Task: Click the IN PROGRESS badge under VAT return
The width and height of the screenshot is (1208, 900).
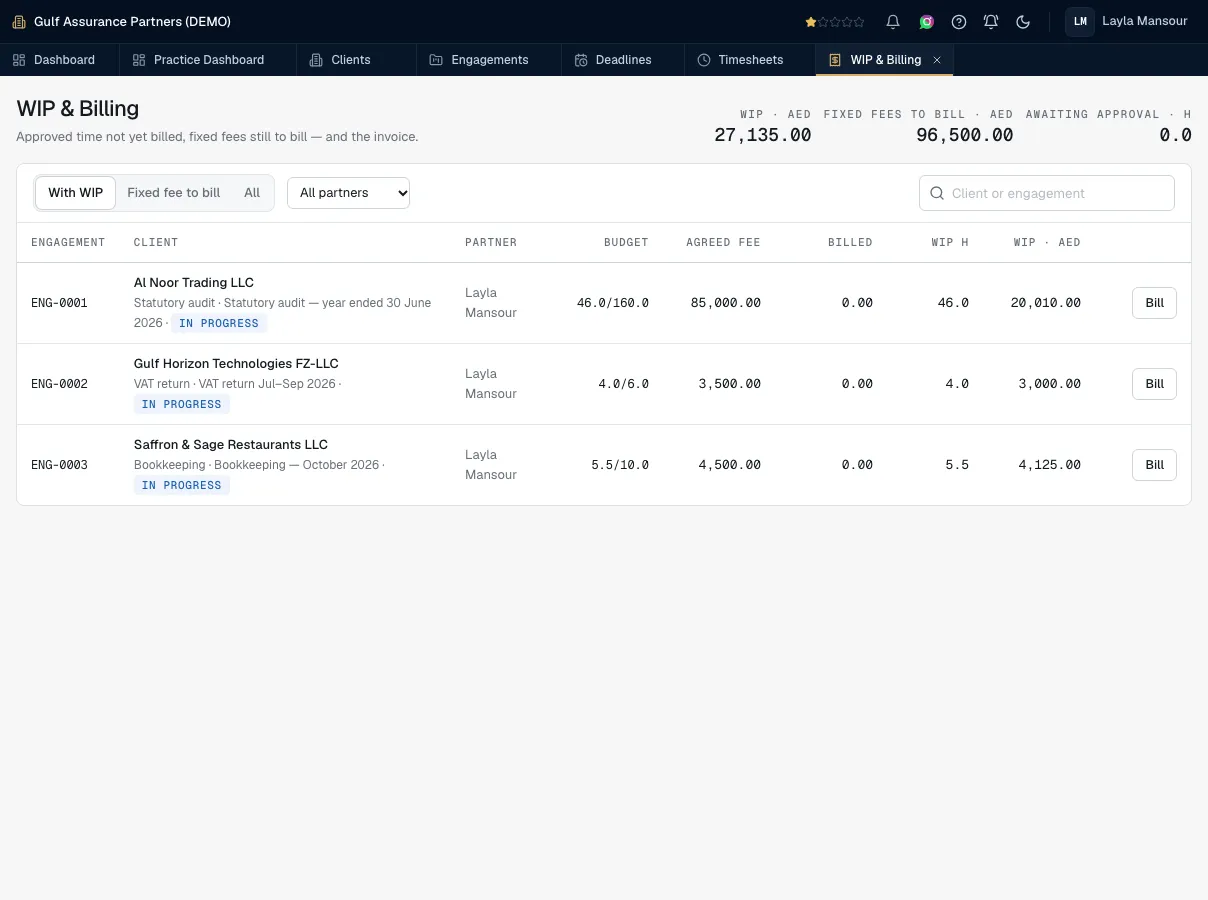Action: tap(182, 404)
